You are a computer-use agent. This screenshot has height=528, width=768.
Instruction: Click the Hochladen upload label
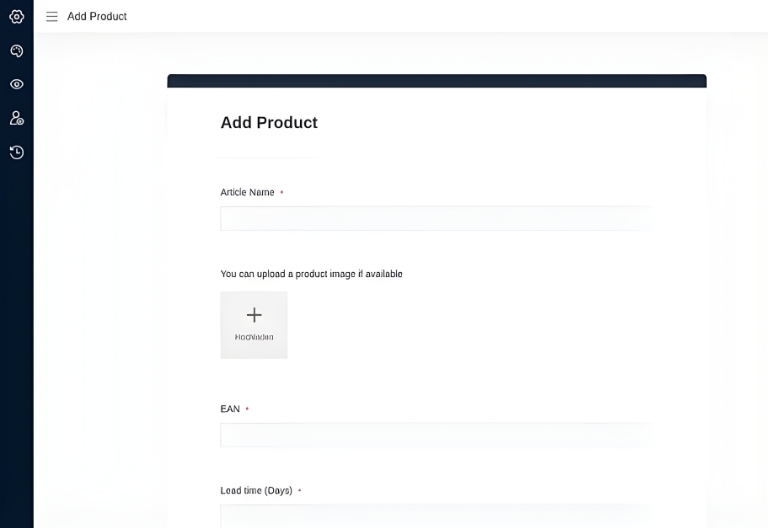[254, 337]
